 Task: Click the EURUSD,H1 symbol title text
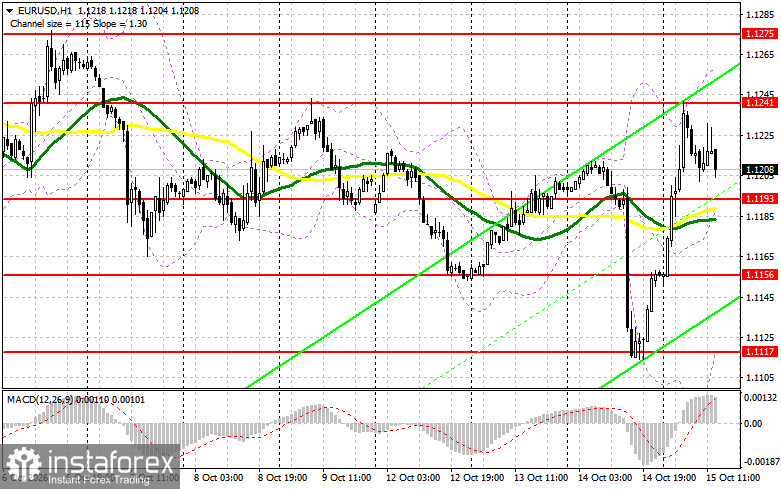45,10
